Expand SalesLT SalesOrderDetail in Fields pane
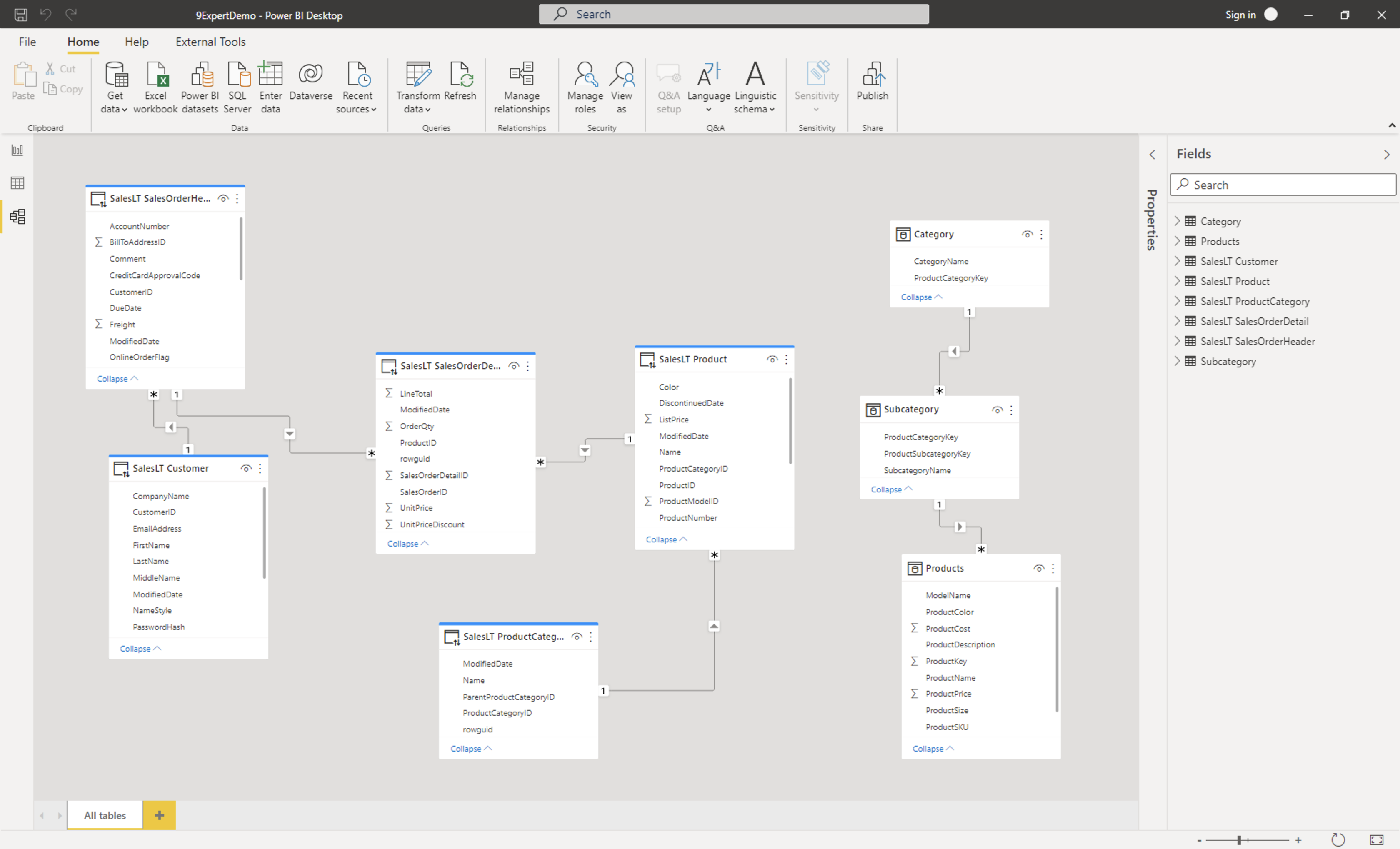Viewport: 1400px width, 849px height. (x=1177, y=321)
